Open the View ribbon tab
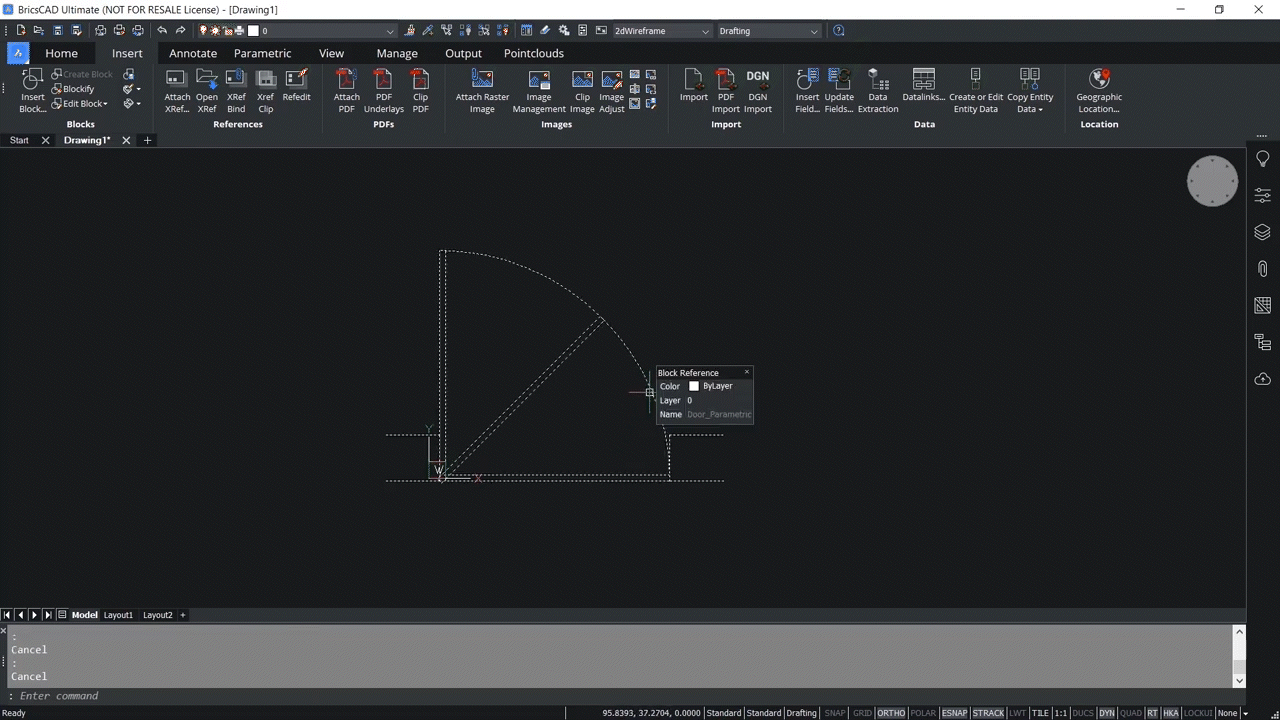The width and height of the screenshot is (1280, 720). pos(331,53)
